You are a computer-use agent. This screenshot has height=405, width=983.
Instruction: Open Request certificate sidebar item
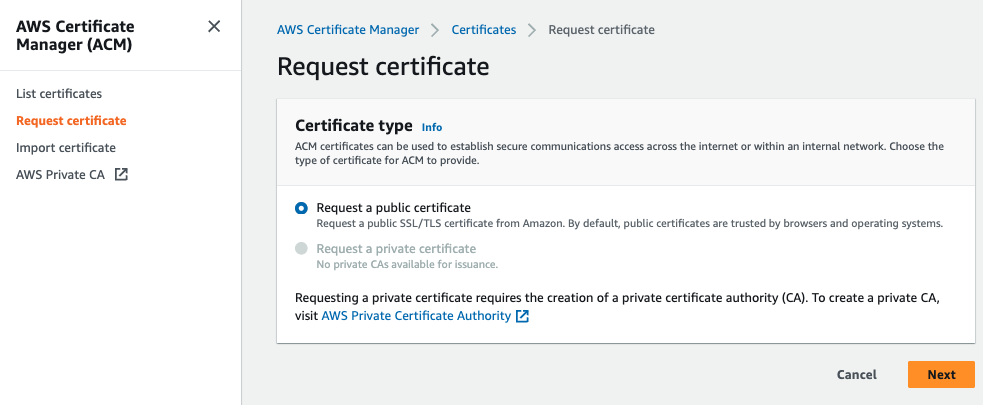(71, 121)
